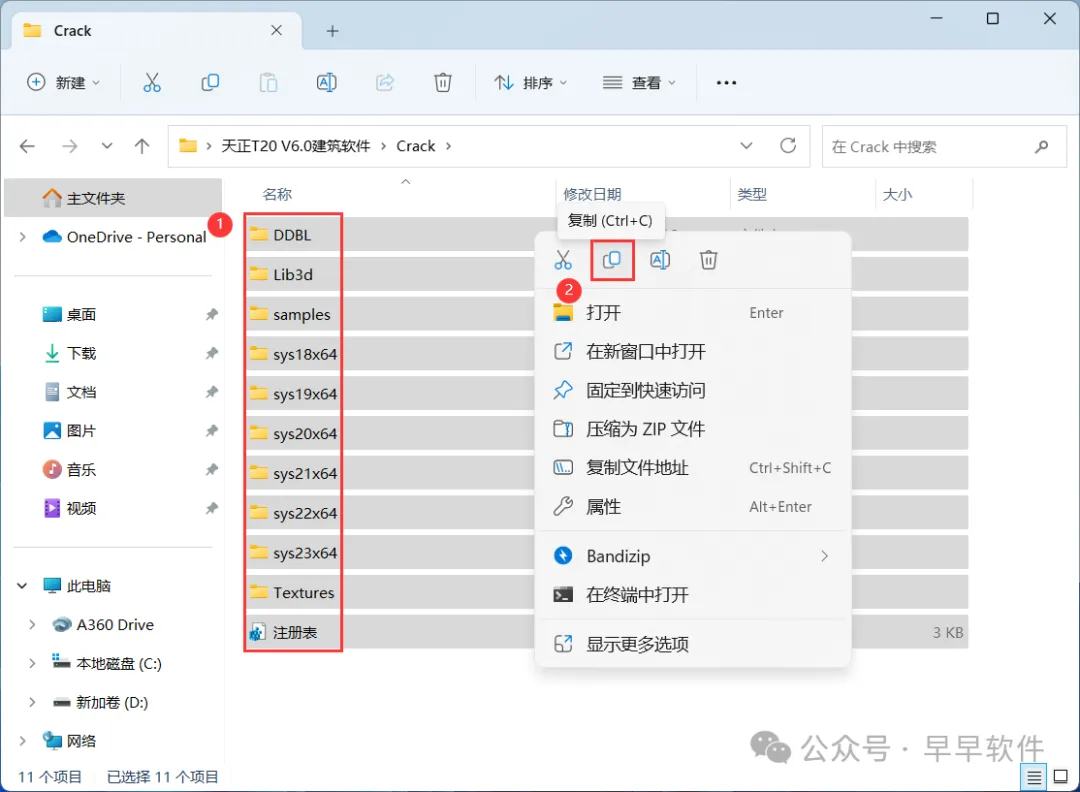The width and height of the screenshot is (1080, 792).
Task: Expand 网络 tree node
Action: (23, 741)
